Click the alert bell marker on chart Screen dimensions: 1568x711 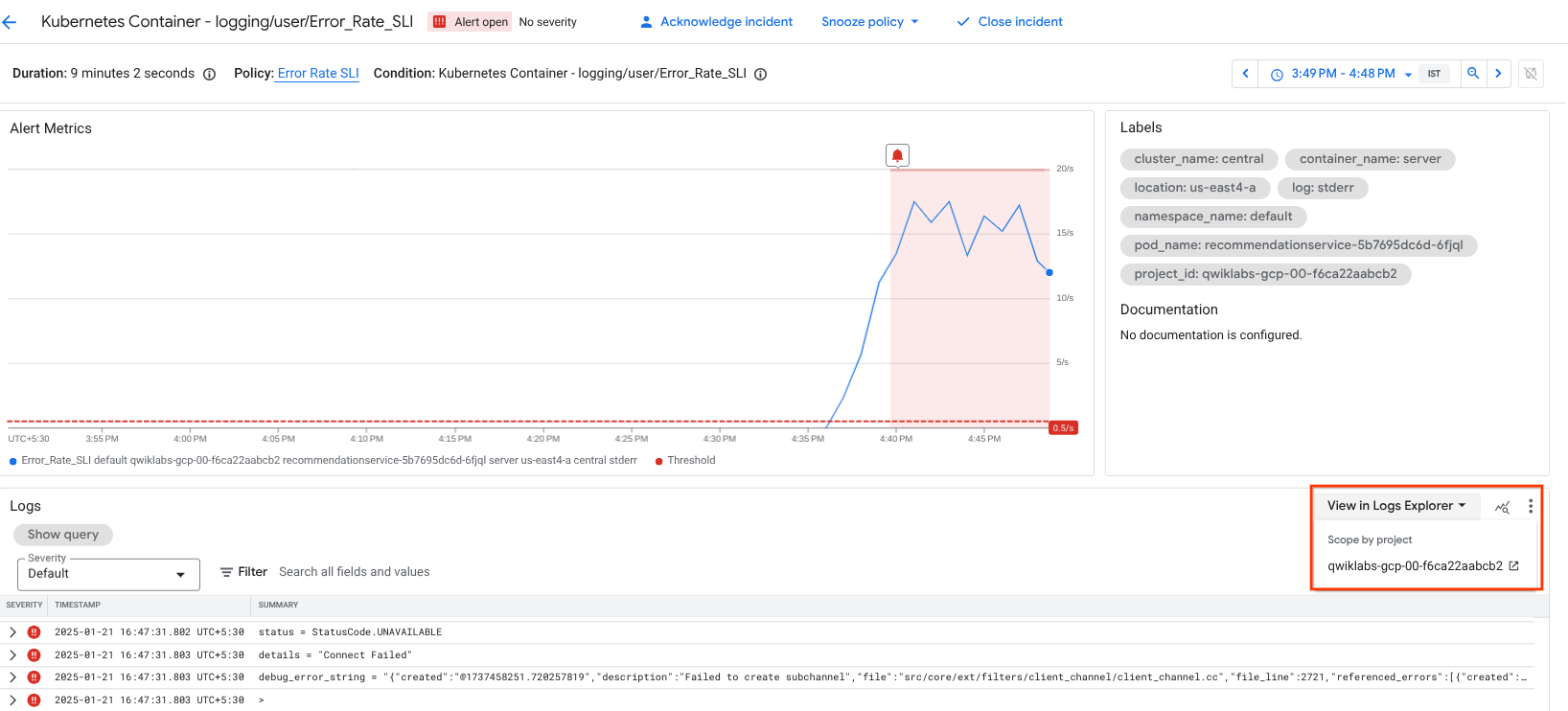coord(897,155)
